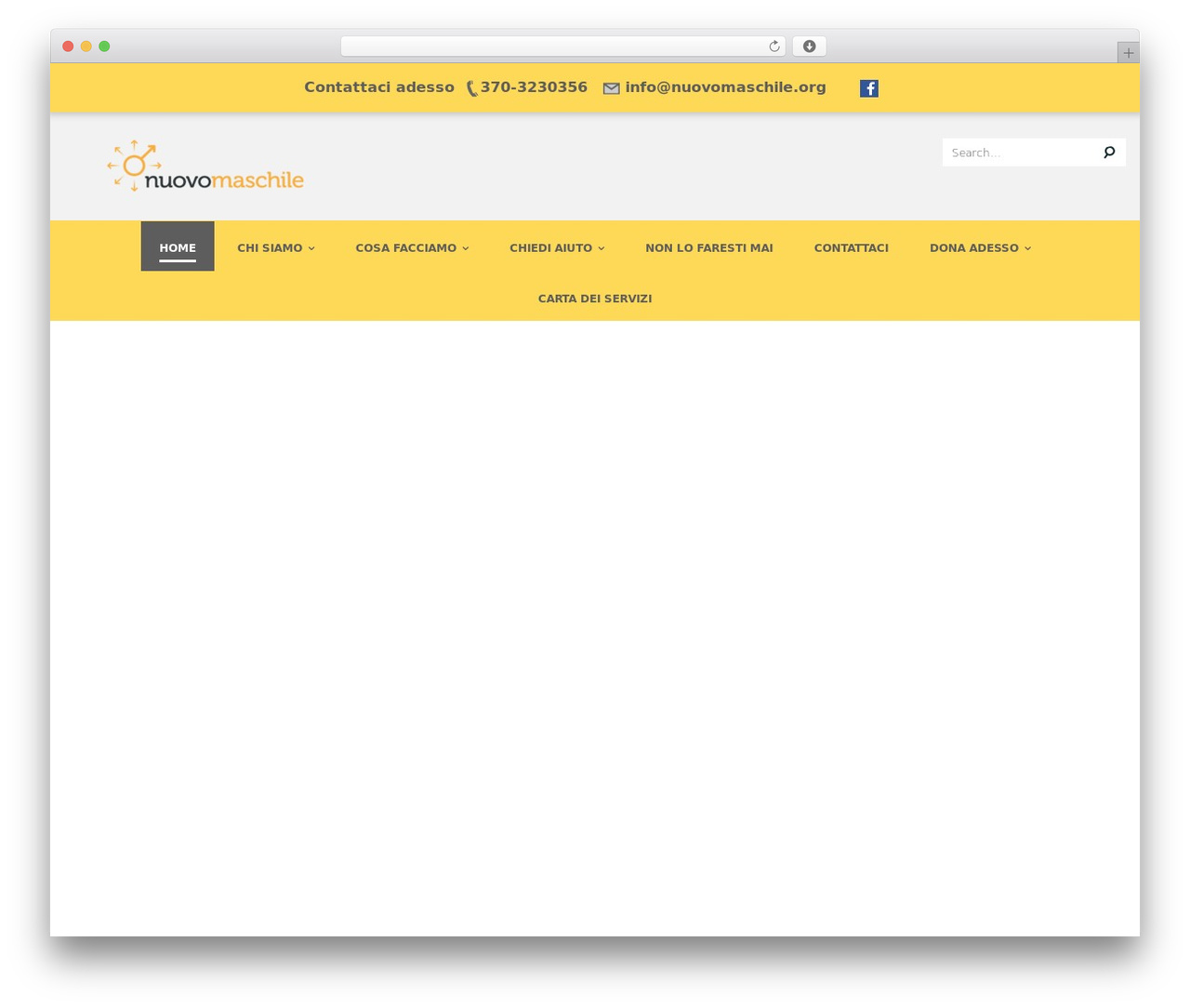Add a new browser tab
Image resolution: width=1190 pixels, height=1008 pixels.
(1128, 53)
